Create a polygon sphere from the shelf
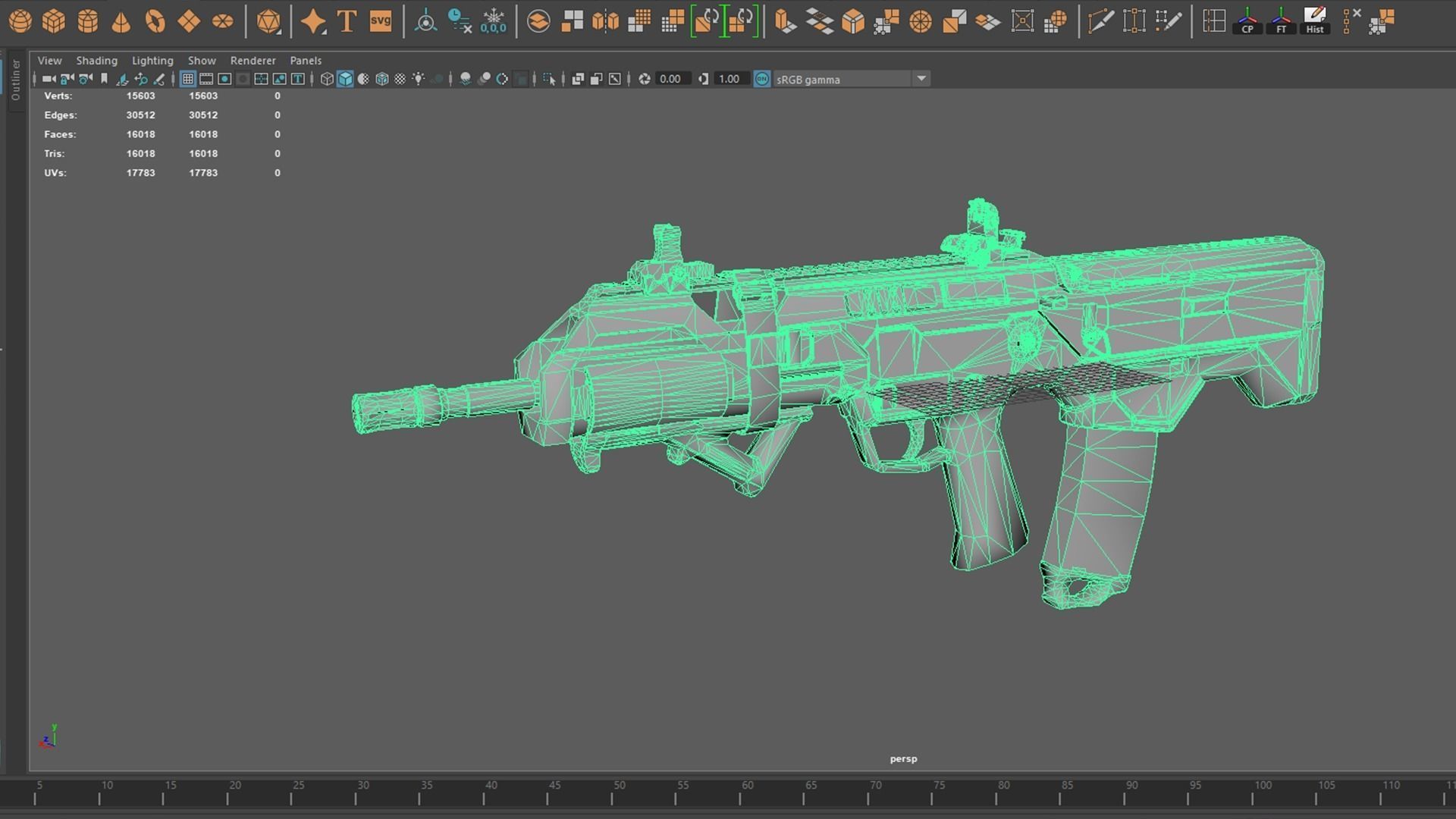The height and width of the screenshot is (819, 1456). (x=20, y=21)
